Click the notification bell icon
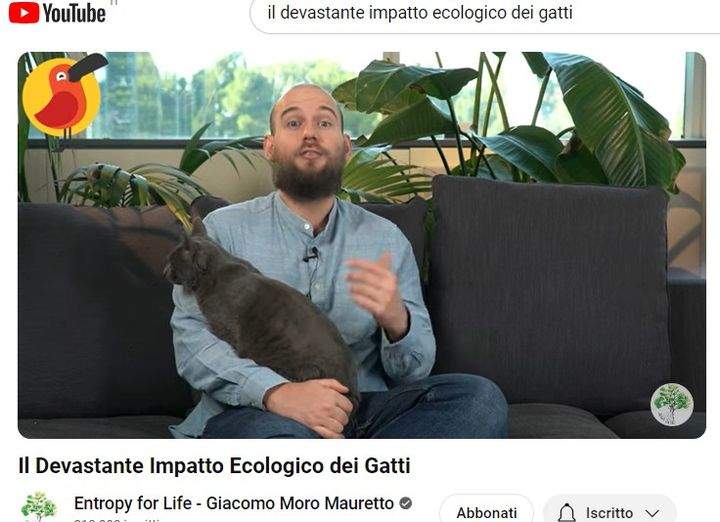 coord(567,512)
